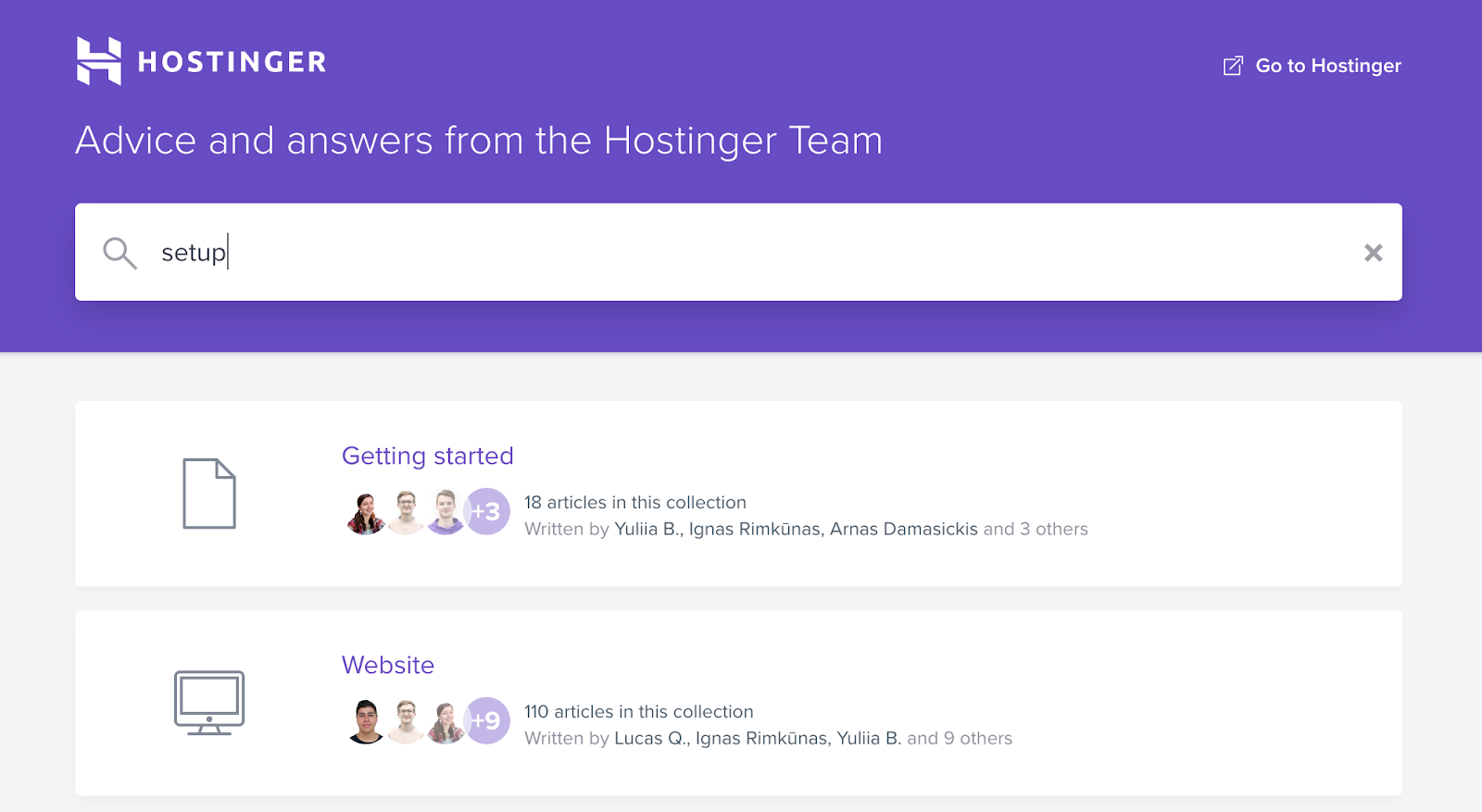Click the second avatar in Getting started

(x=406, y=512)
